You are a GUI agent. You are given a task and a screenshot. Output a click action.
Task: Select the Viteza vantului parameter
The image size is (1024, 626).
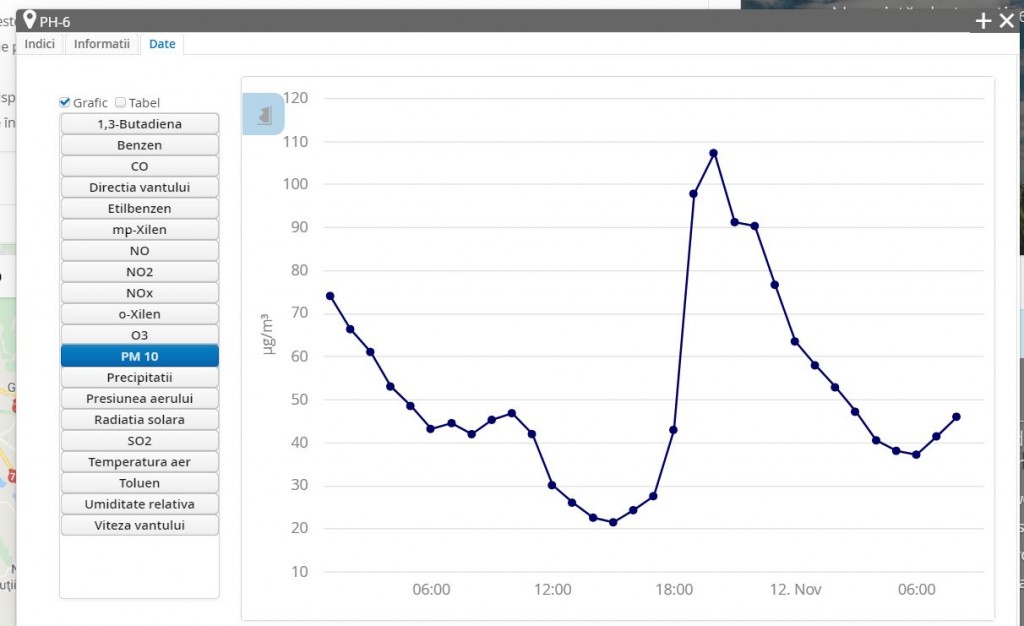pyautogui.click(x=139, y=525)
